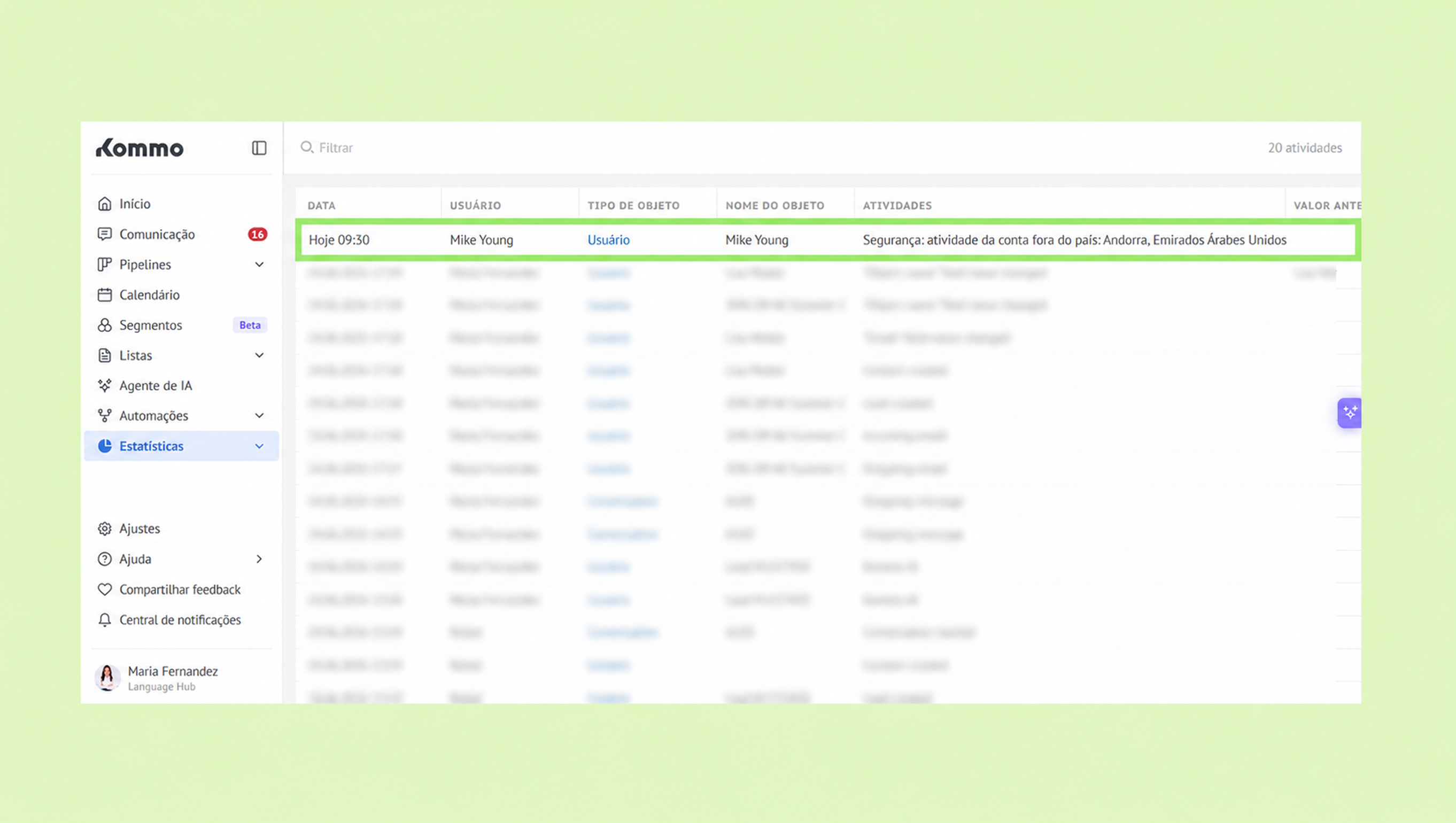Viewport: 1456px width, 823px height.
Task: Click the Kommo logo
Action: click(140, 147)
